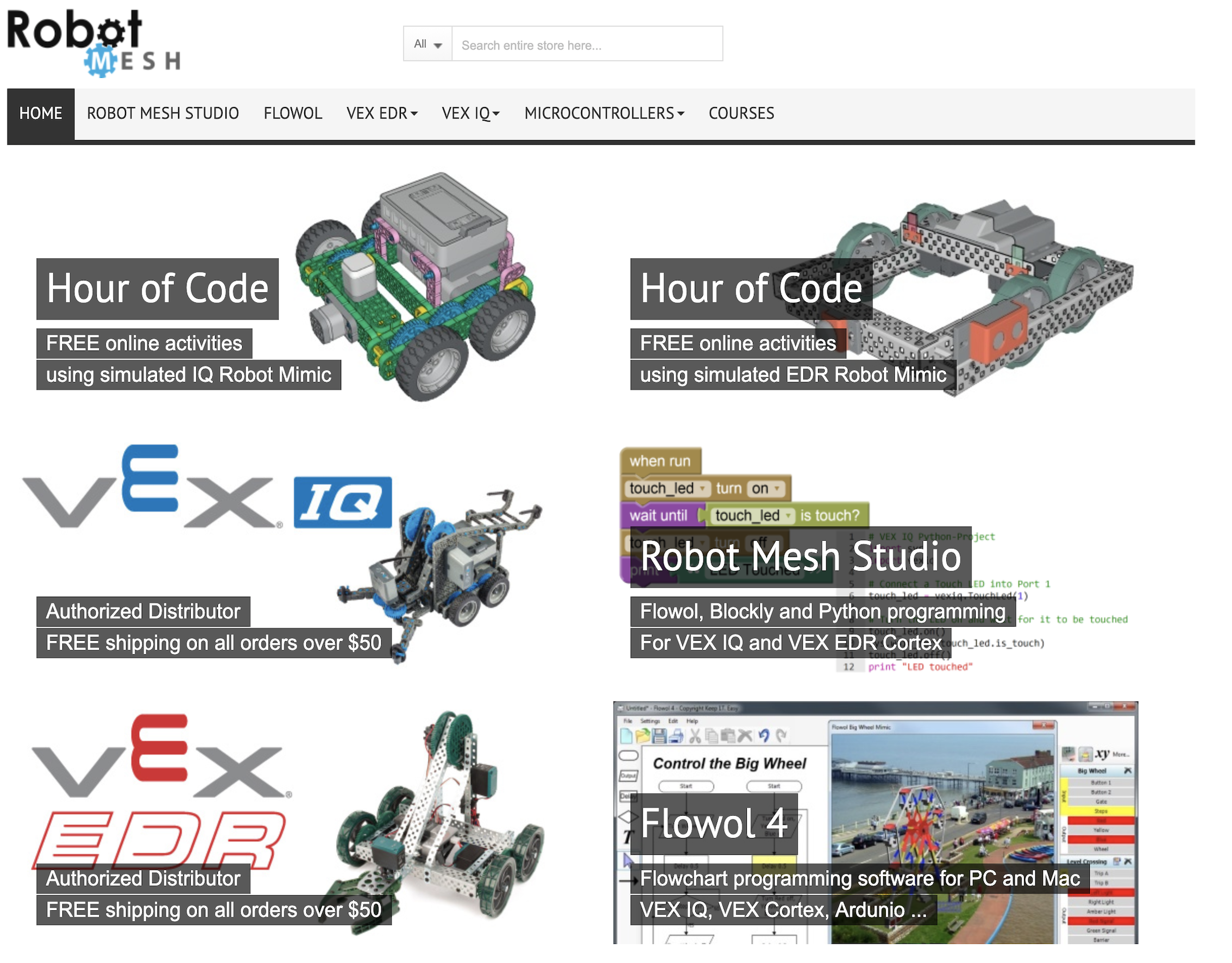
Task: Expand the Microcontrollers dropdown menu
Action: [x=604, y=114]
